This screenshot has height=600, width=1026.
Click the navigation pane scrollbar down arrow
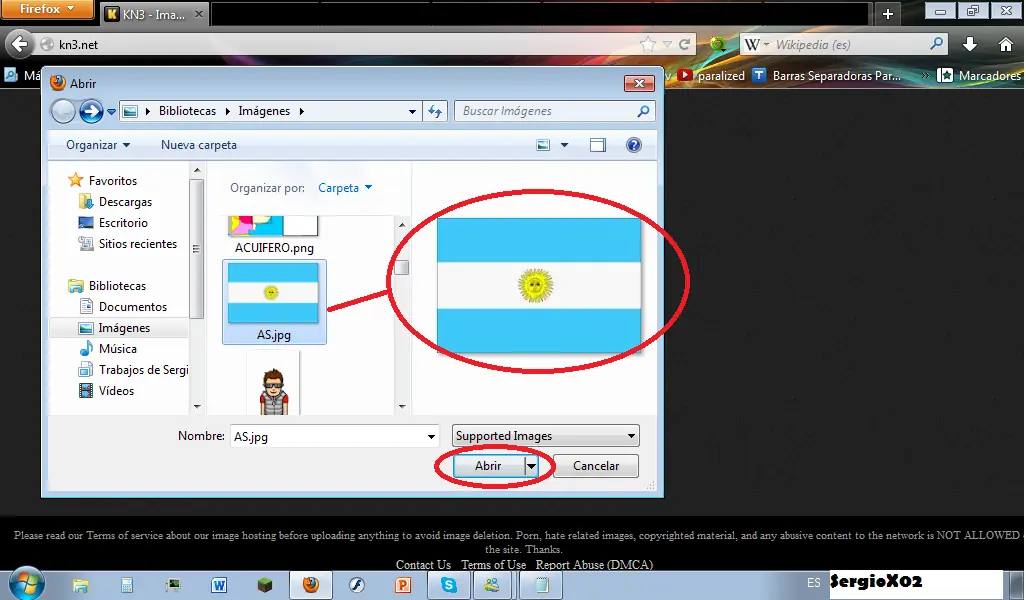pyautogui.click(x=197, y=406)
